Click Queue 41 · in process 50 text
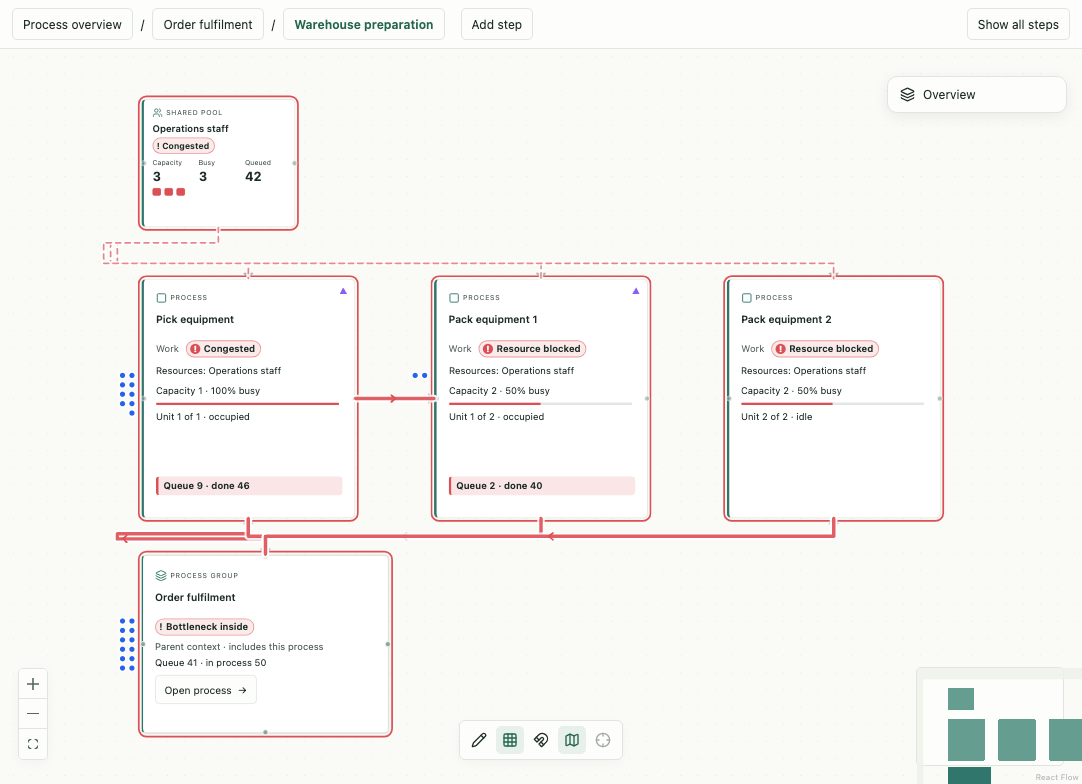 pos(210,663)
